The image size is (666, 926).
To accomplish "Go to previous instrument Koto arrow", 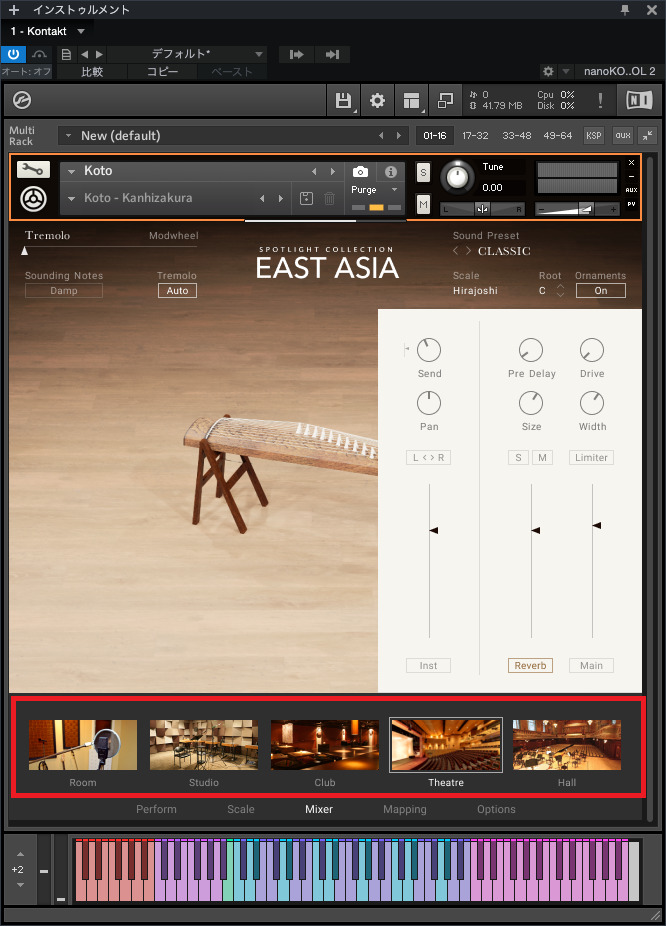I will (x=314, y=171).
